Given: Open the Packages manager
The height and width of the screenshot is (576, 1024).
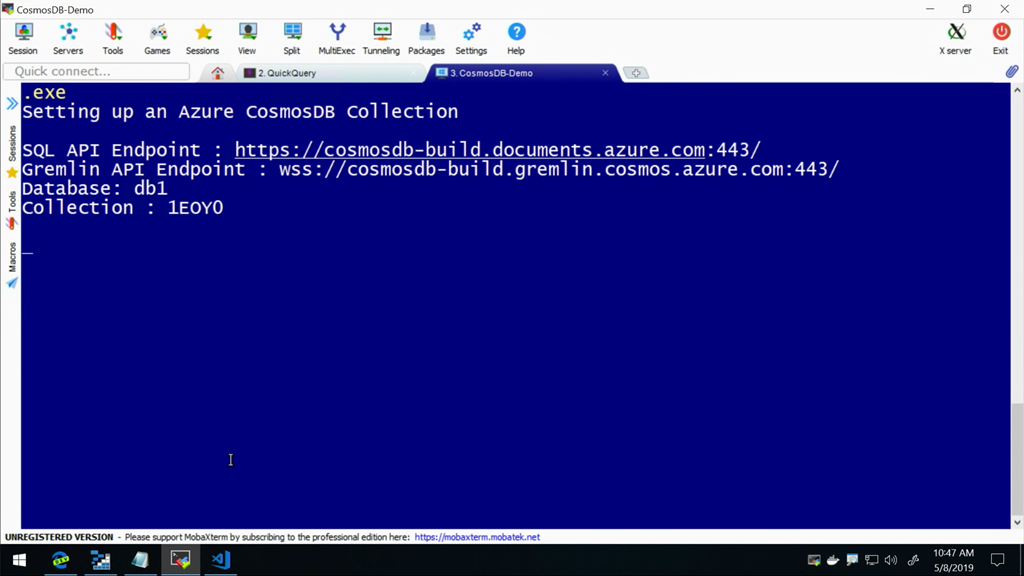Looking at the screenshot, I should (426, 39).
